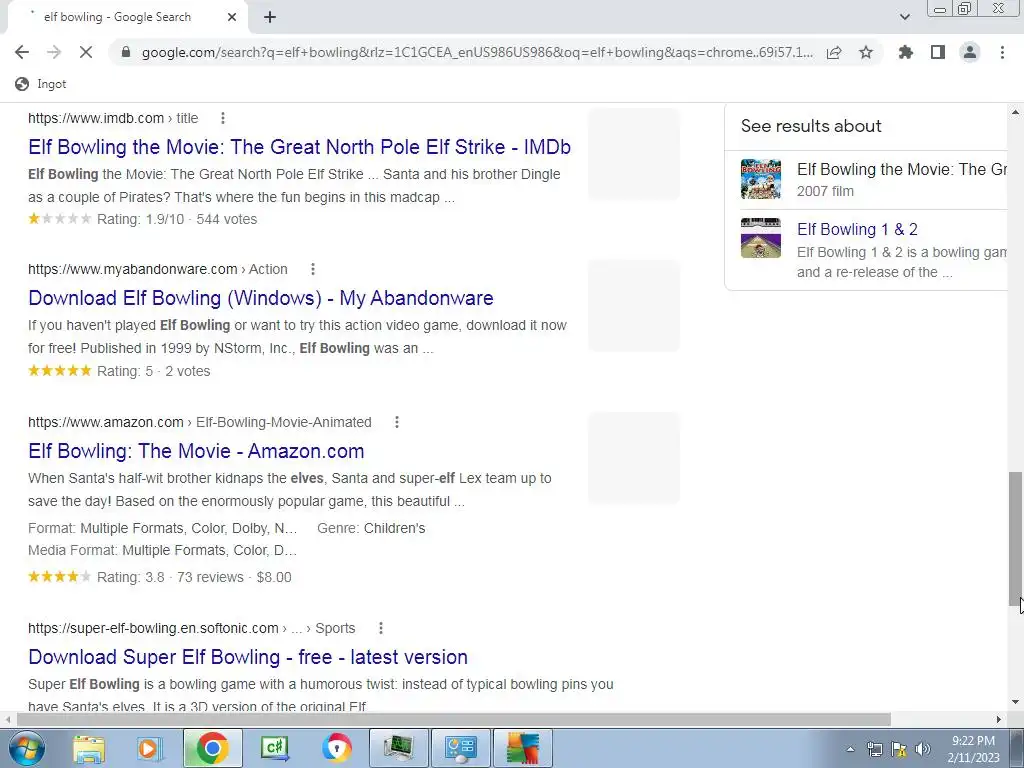This screenshot has width=1024, height=768.
Task: Click the horizontal scroll right arrow
Action: 999,719
